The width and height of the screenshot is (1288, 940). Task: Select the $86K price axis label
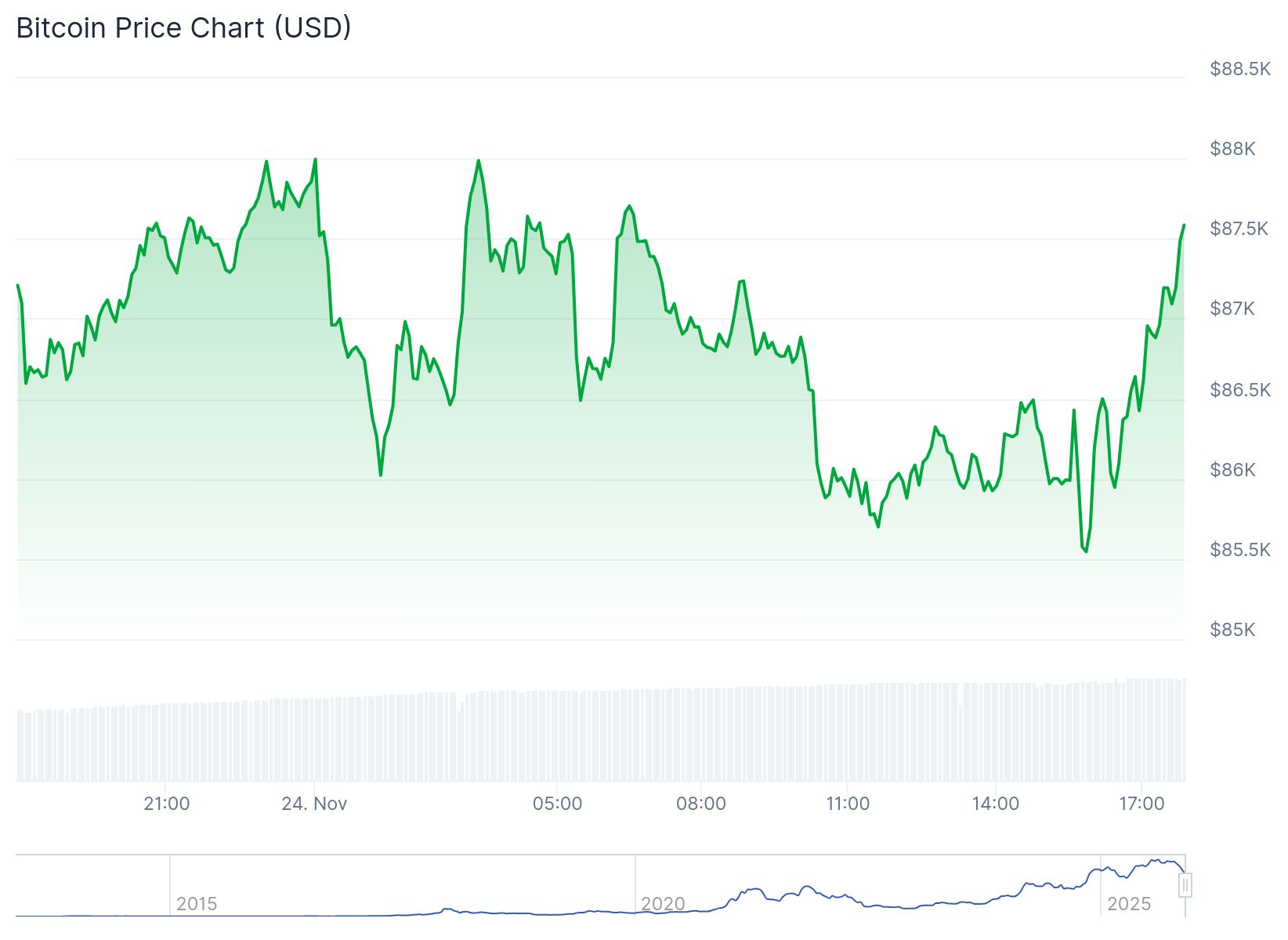pos(1232,470)
